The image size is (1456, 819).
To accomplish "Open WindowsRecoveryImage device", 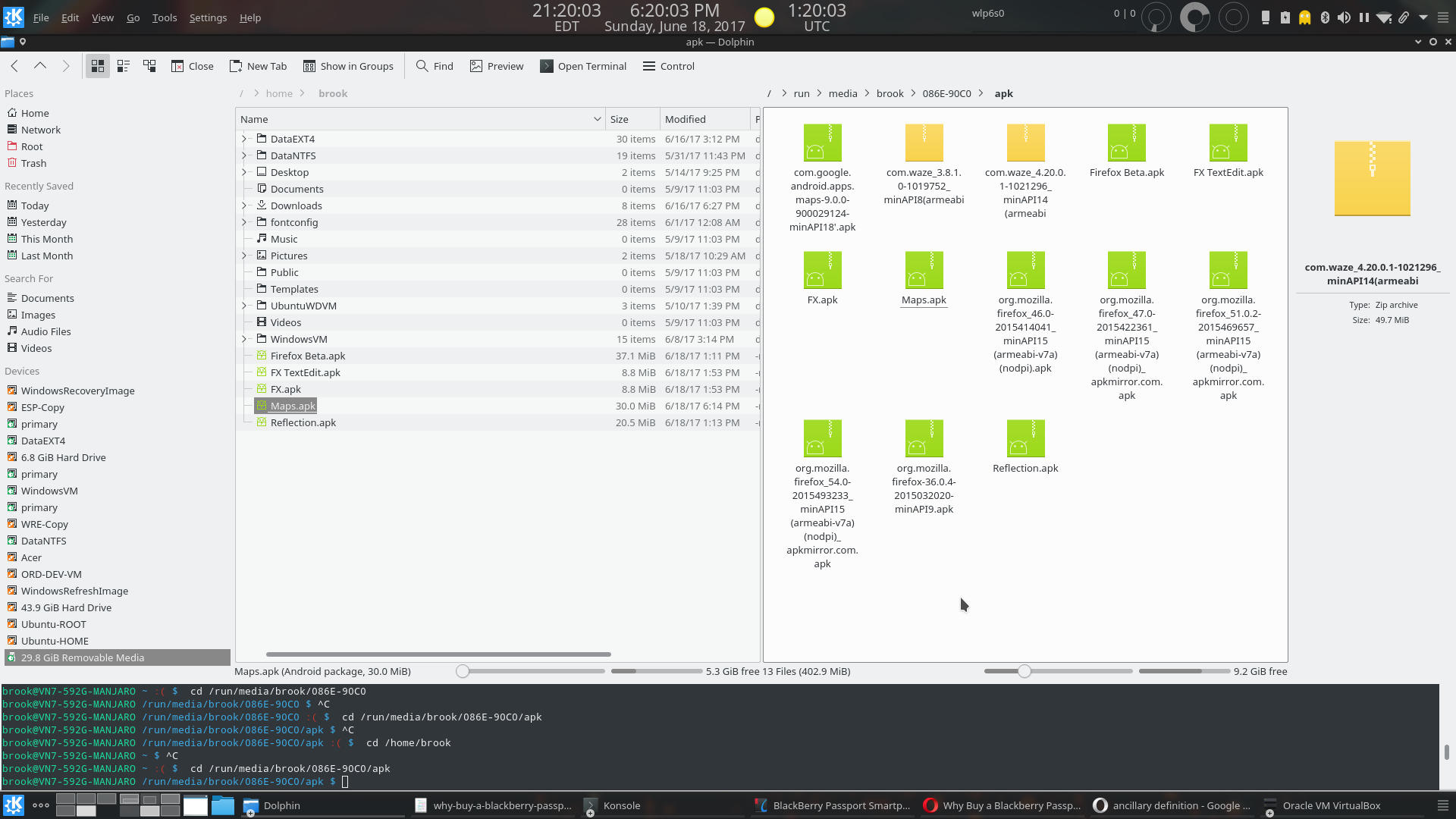I will point(77,391).
